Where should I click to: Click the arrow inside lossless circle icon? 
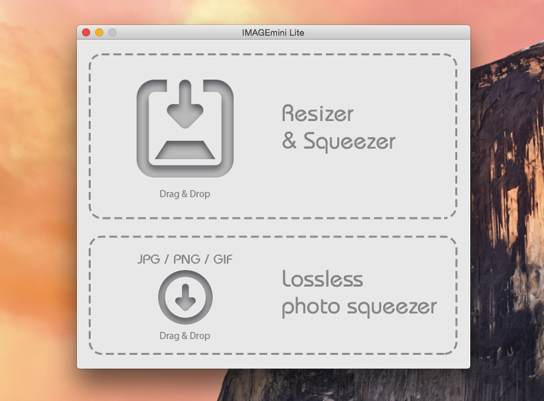[185, 297]
